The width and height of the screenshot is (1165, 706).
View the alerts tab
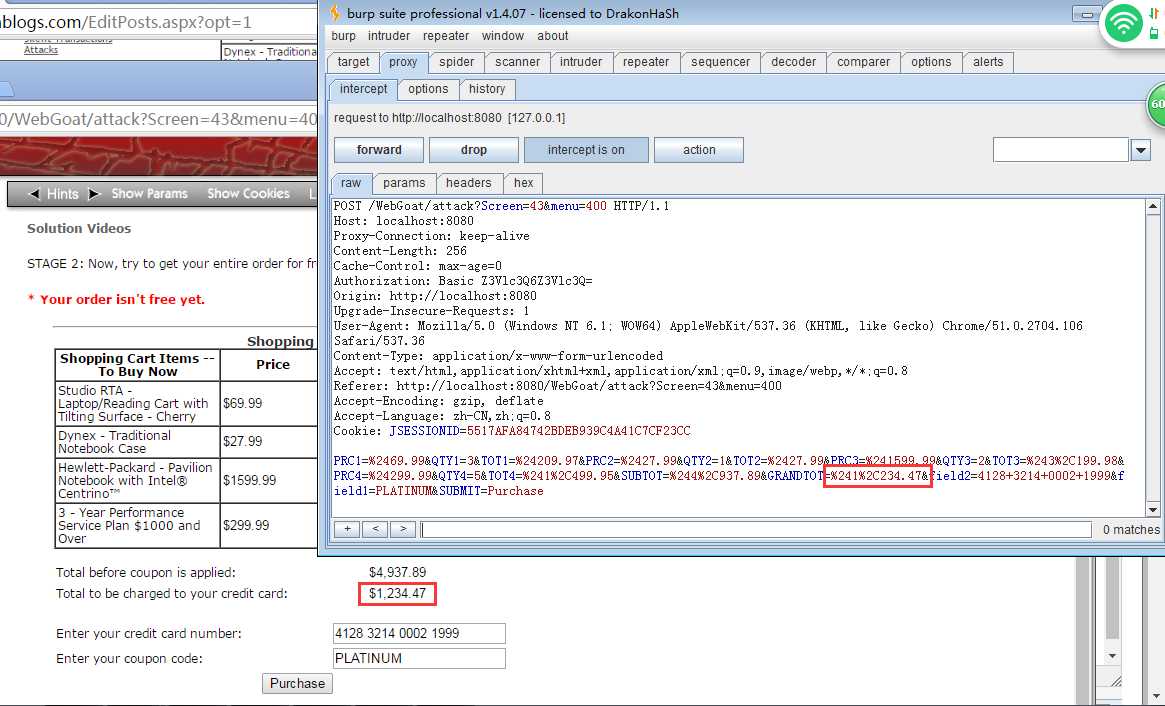pos(988,62)
